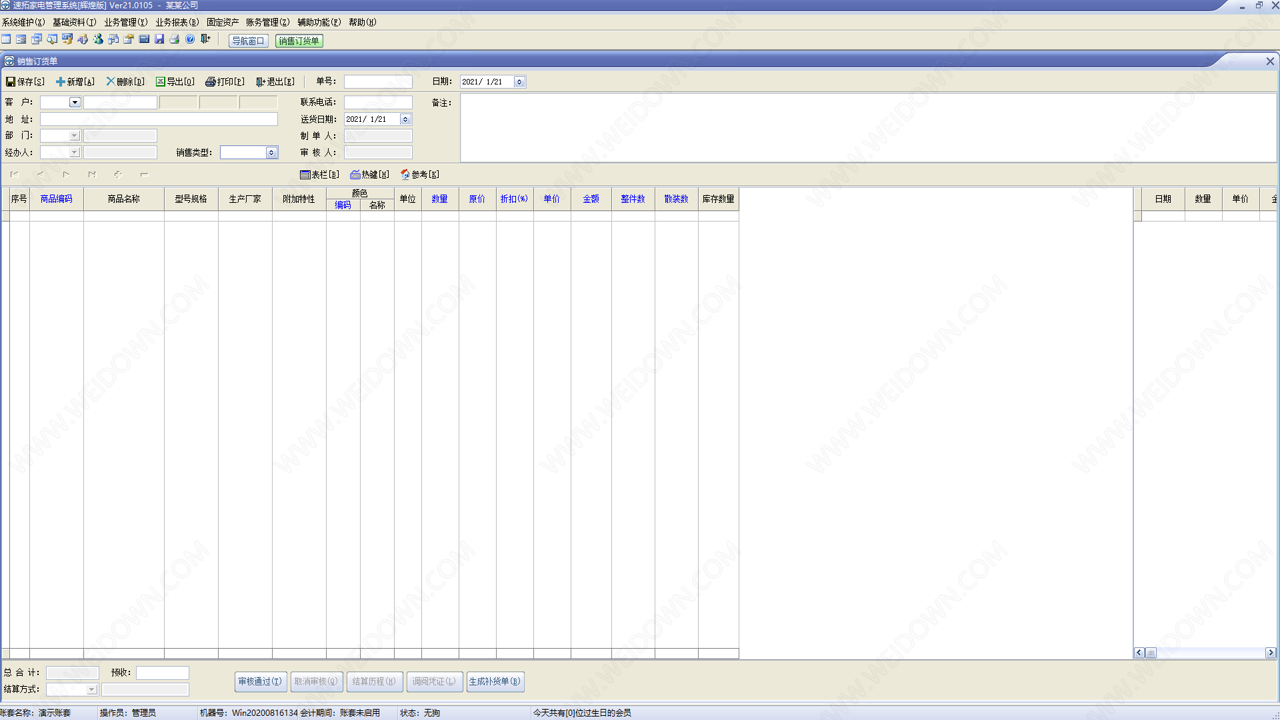Click the 地址 address field
Viewport: 1280px width, 720px height.
point(159,119)
